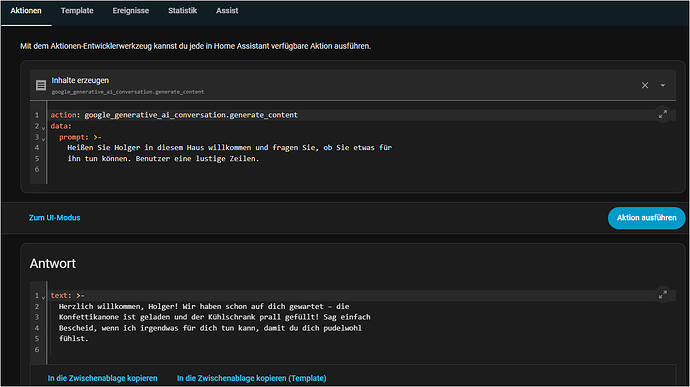Image resolution: width=690 pixels, height=387 pixels.
Task: Click the Inhalte erzeugen list icon
Action: (x=41, y=85)
